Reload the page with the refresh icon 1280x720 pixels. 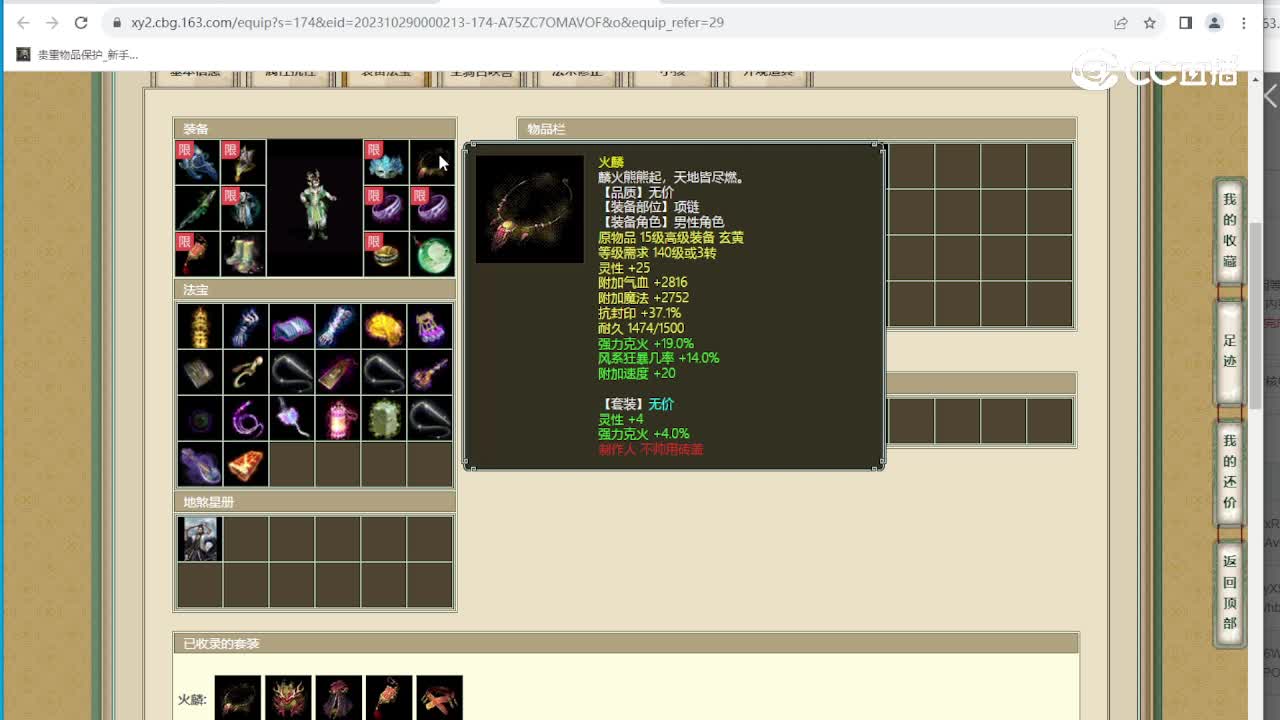click(x=81, y=22)
